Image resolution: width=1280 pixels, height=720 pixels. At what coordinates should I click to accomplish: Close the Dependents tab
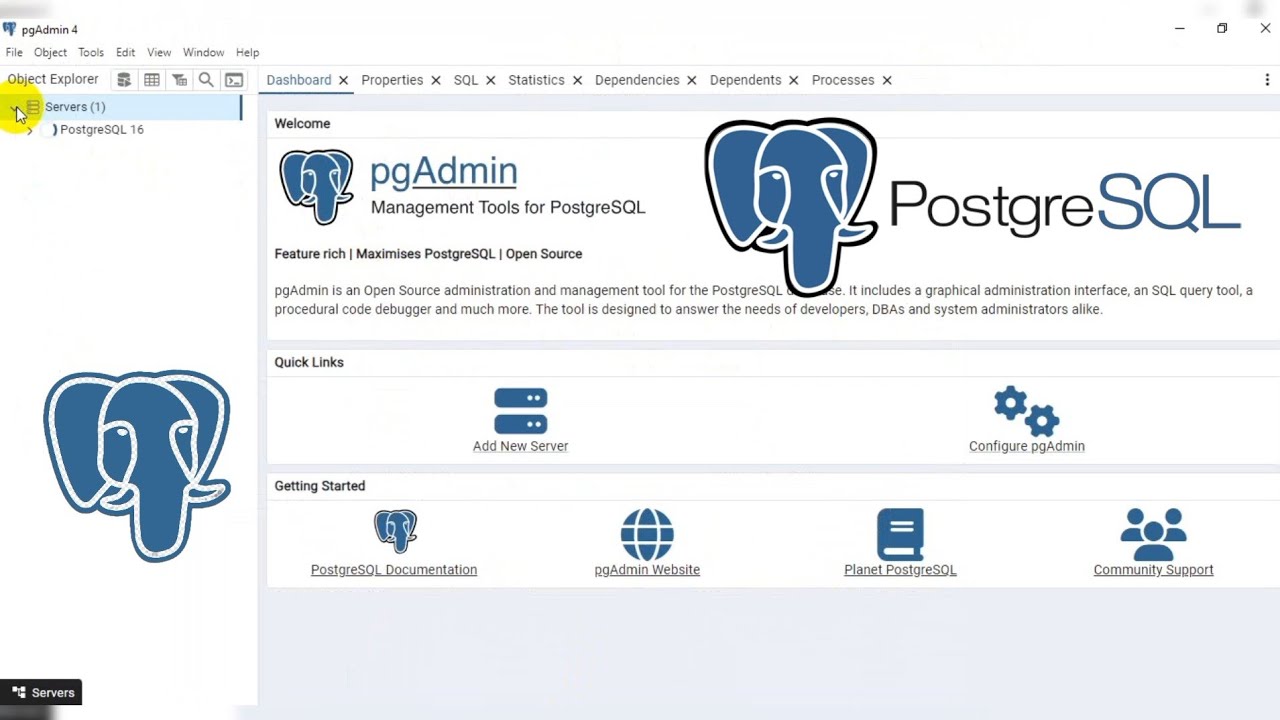pyautogui.click(x=793, y=80)
